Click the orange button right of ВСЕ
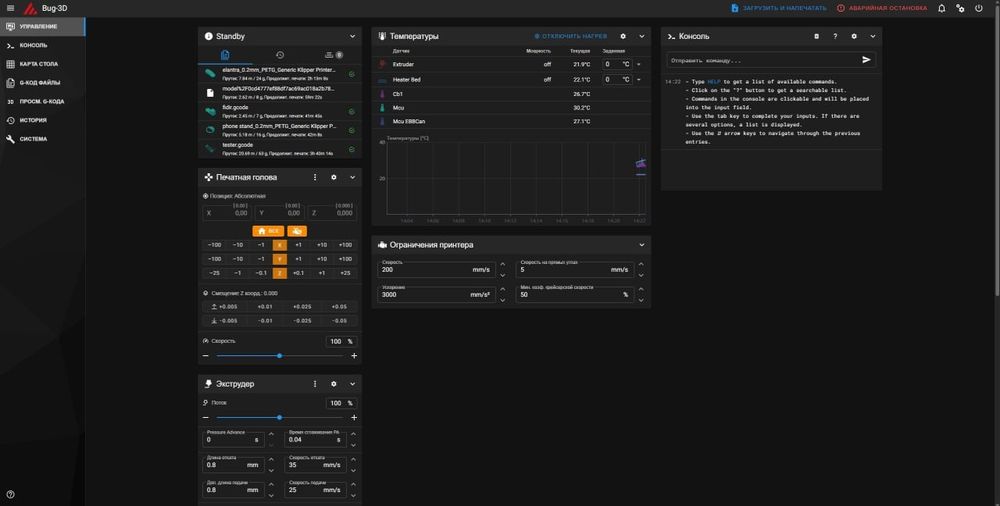The image size is (1000, 506). (x=297, y=231)
